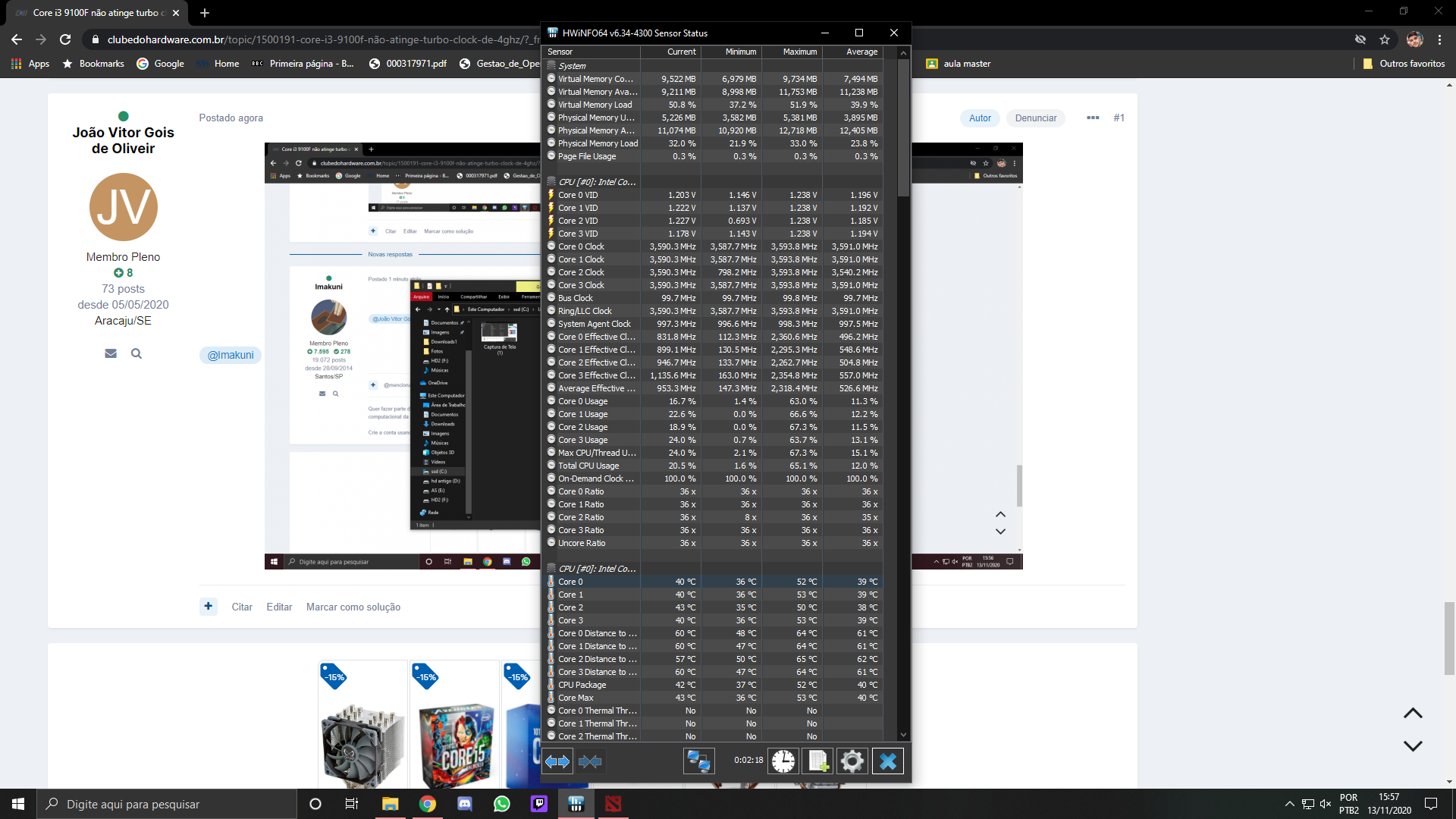This screenshot has width=1456, height=819.
Task: Open Task View on the taskbar
Action: click(x=351, y=804)
